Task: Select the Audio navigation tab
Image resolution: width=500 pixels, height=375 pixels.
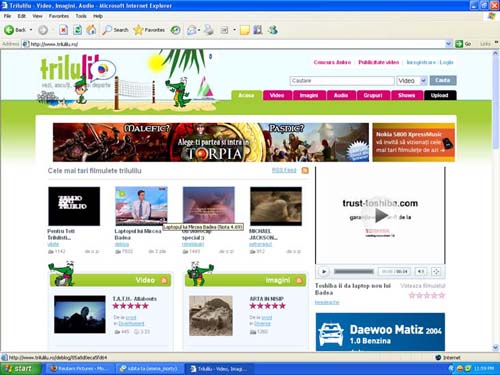Action: pos(341,95)
